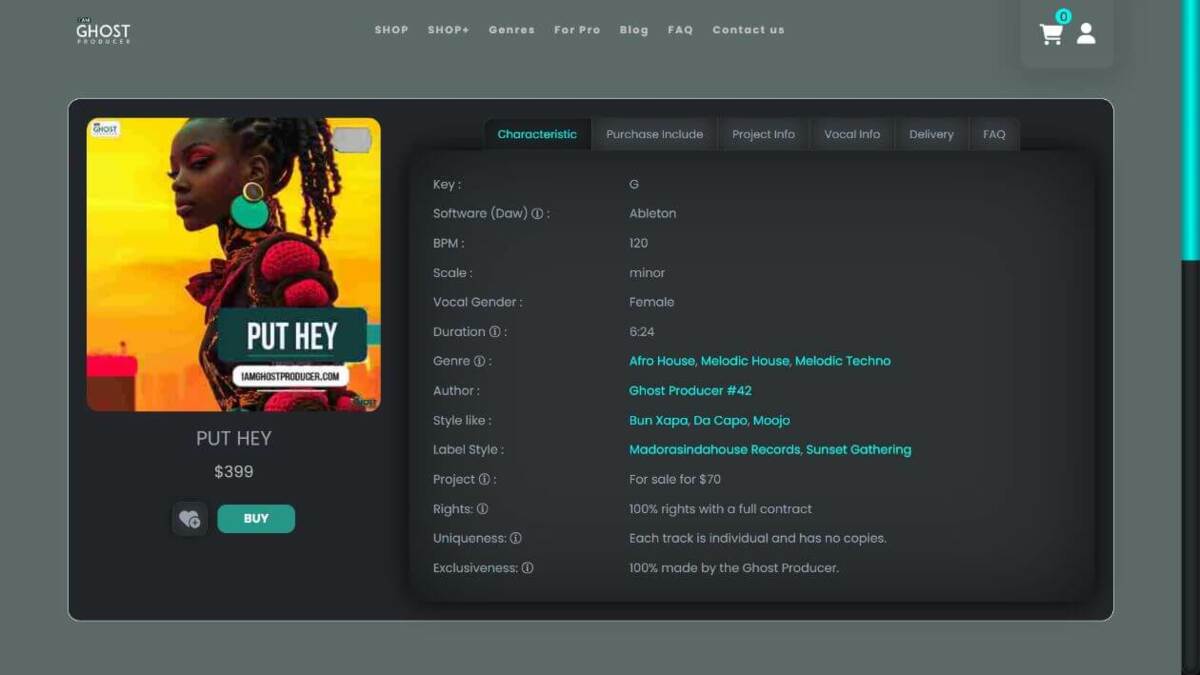Open the Moojo style link

click(771, 421)
